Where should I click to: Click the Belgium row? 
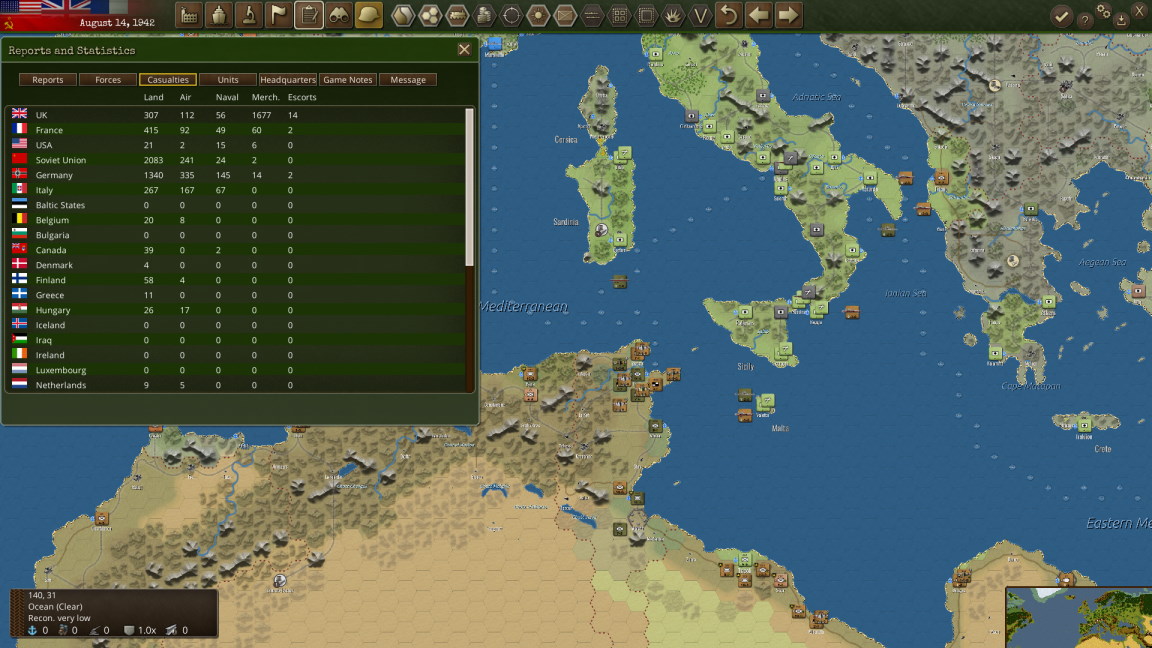point(235,220)
